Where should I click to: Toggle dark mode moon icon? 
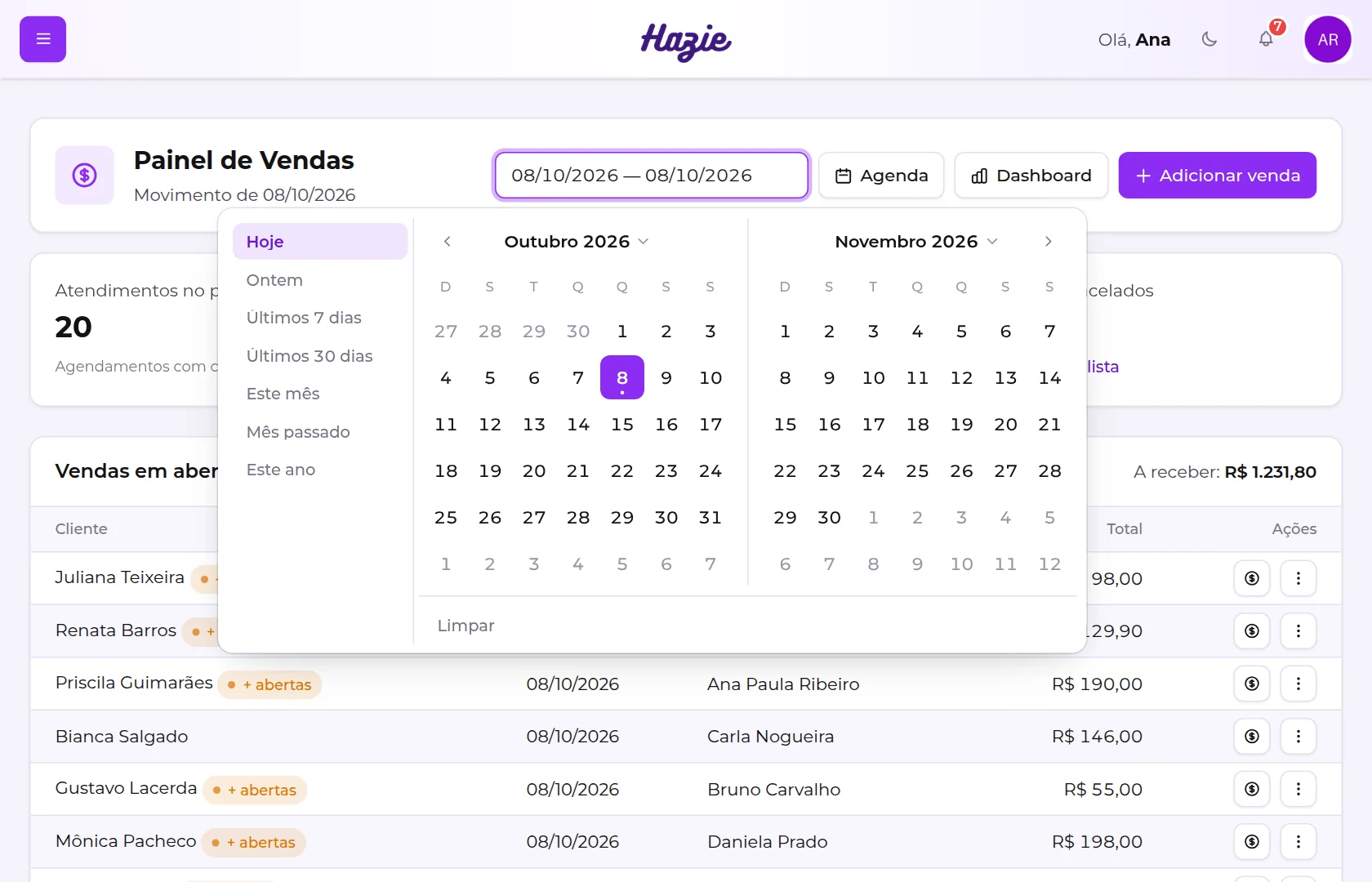(1209, 39)
